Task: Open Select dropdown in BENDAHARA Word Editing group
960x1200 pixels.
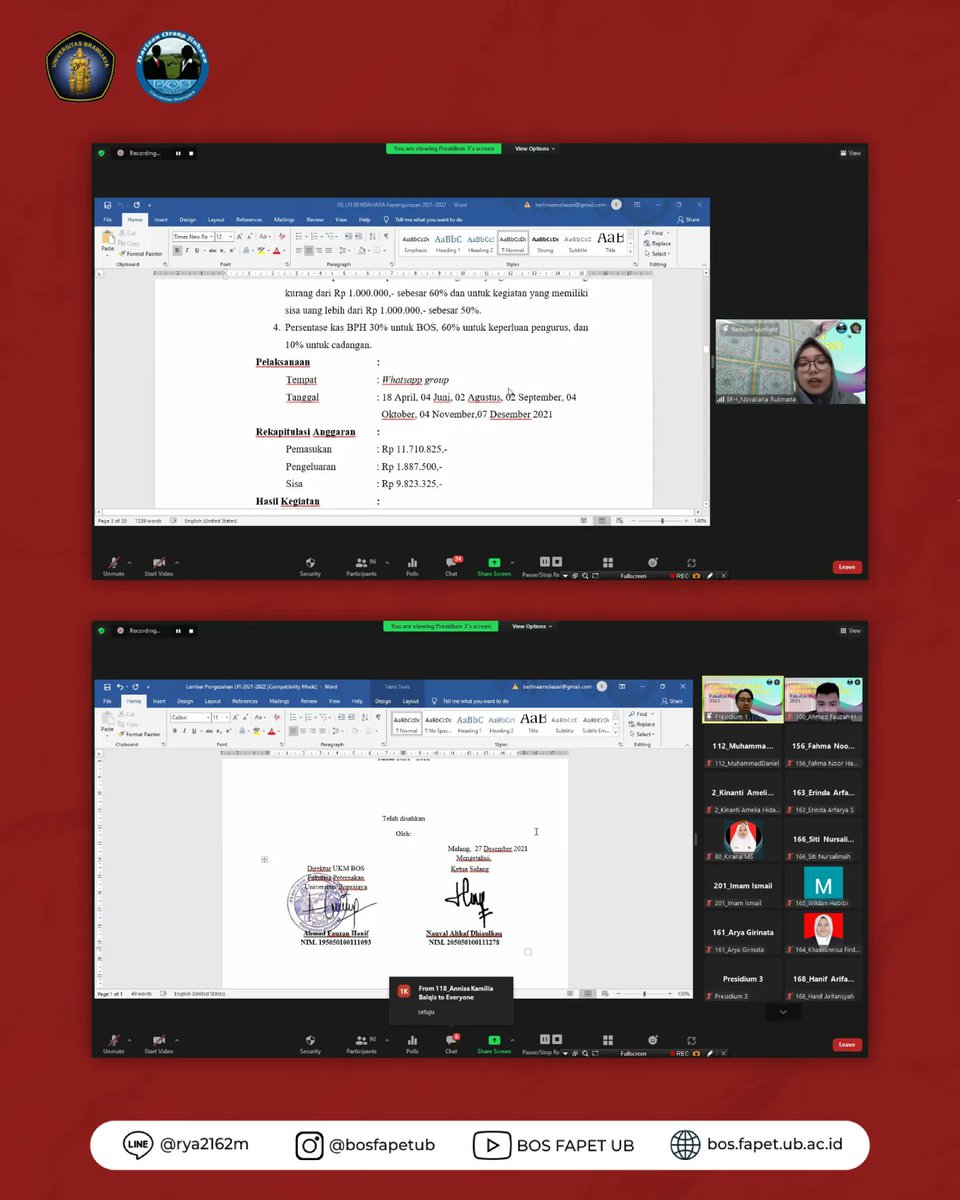Action: (657, 254)
